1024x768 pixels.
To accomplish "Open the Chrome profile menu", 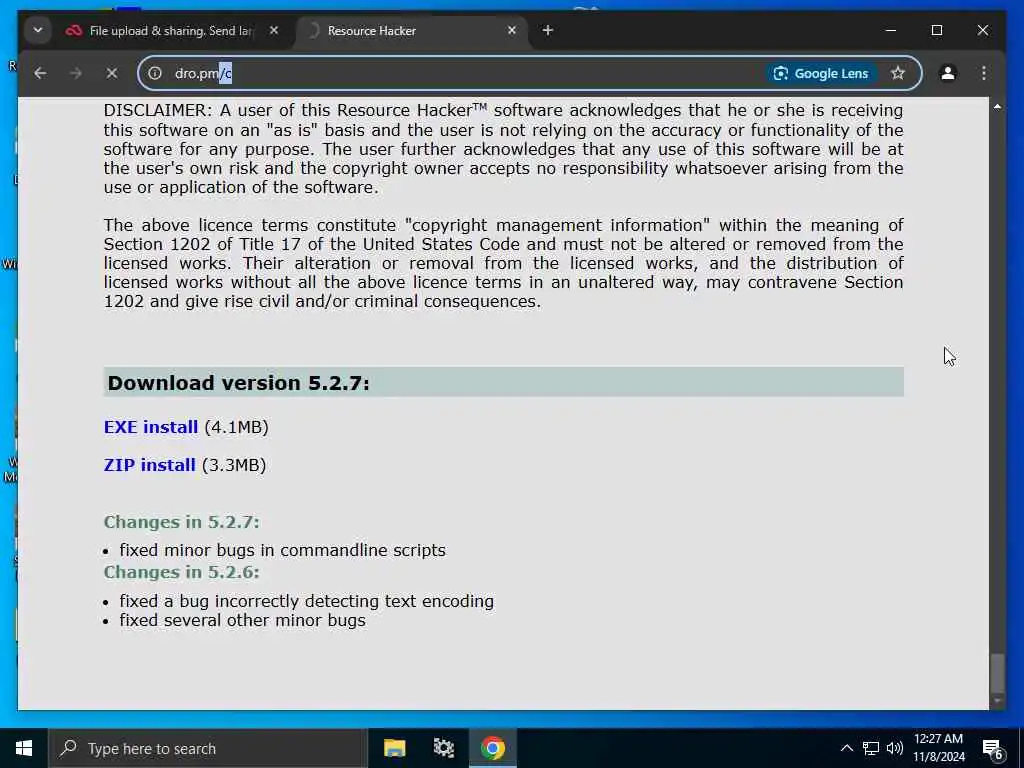I will click(x=948, y=73).
